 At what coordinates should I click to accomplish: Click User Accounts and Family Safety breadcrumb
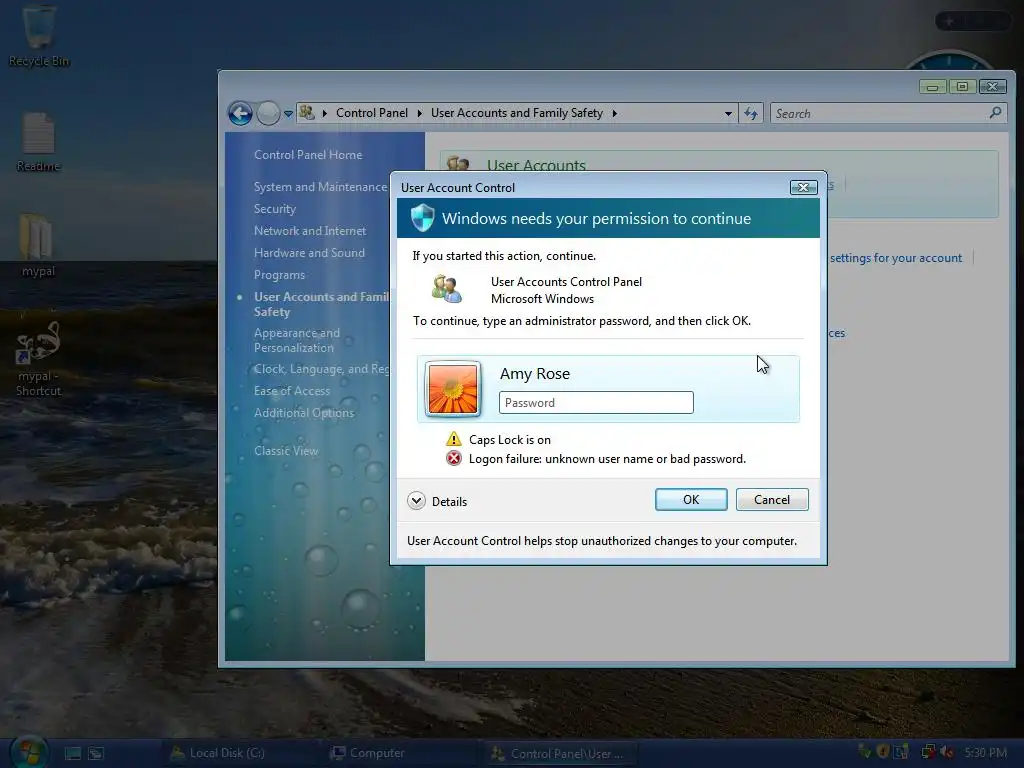(x=517, y=113)
